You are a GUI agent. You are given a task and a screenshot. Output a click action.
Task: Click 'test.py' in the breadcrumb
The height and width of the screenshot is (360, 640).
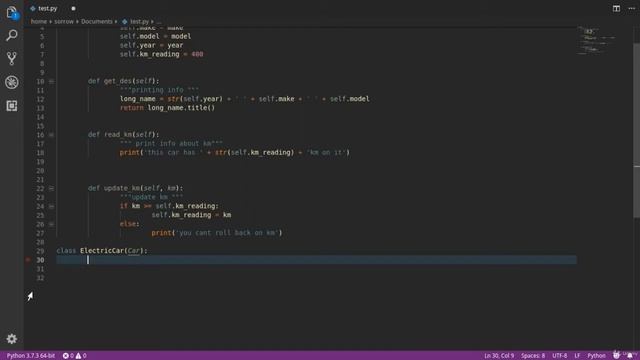140,22
